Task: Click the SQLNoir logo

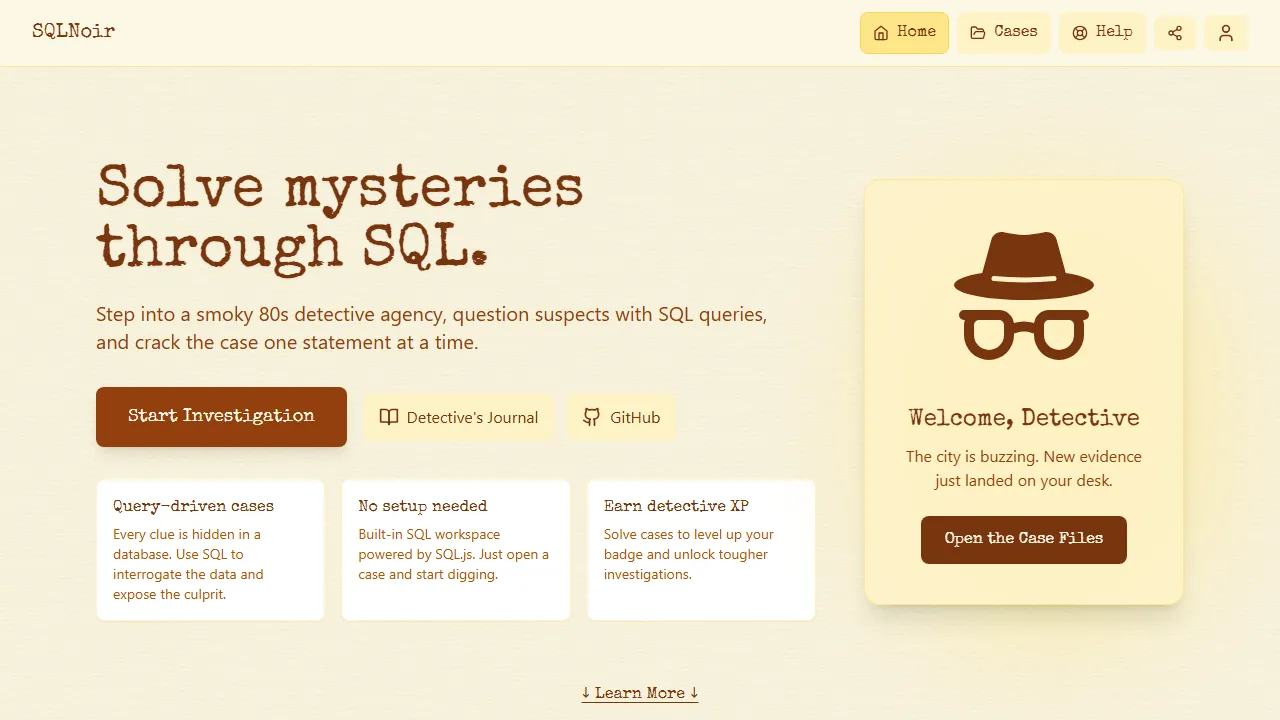Action: point(73,31)
